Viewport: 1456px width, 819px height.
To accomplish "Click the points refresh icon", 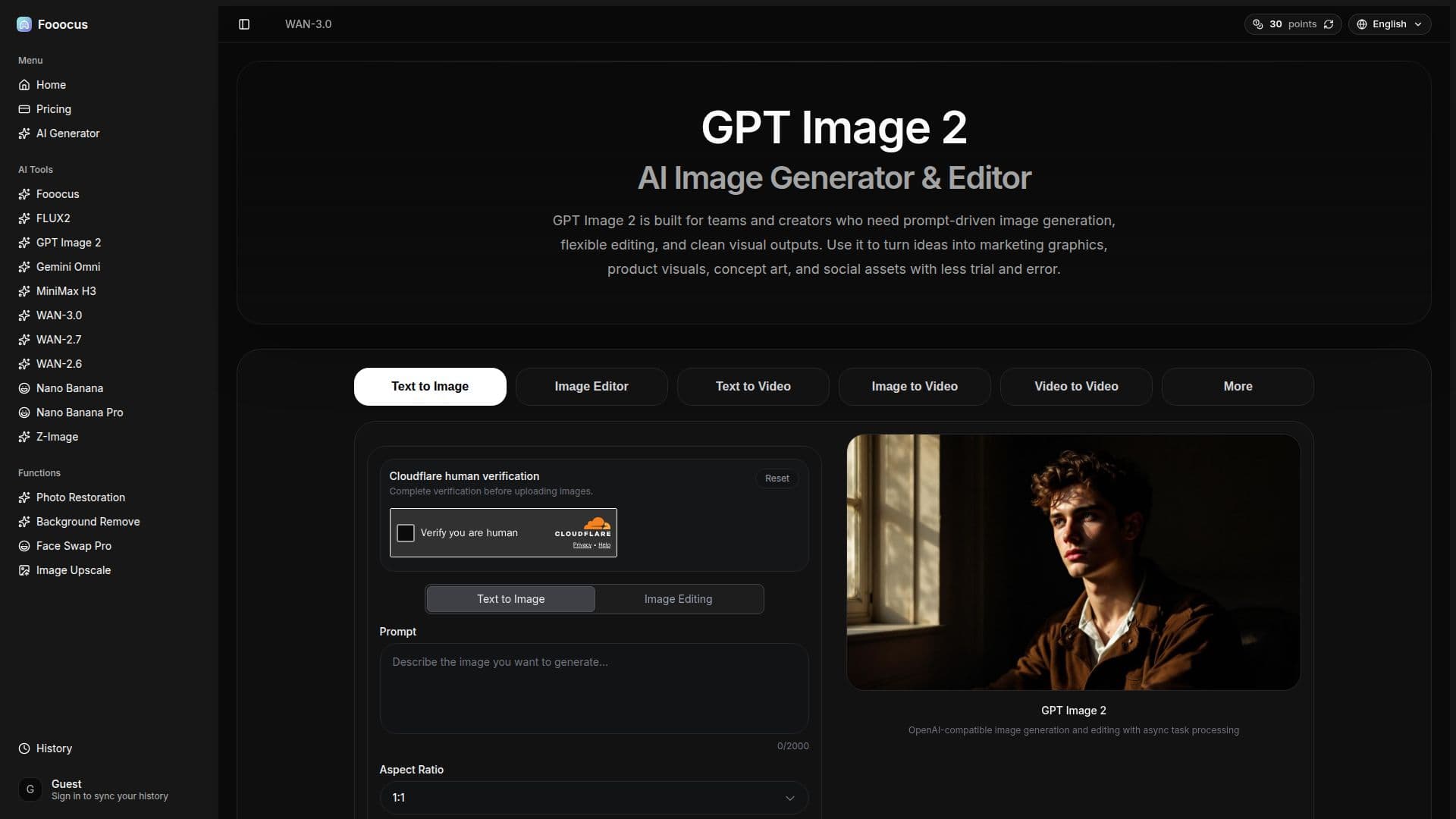I will pos(1329,24).
